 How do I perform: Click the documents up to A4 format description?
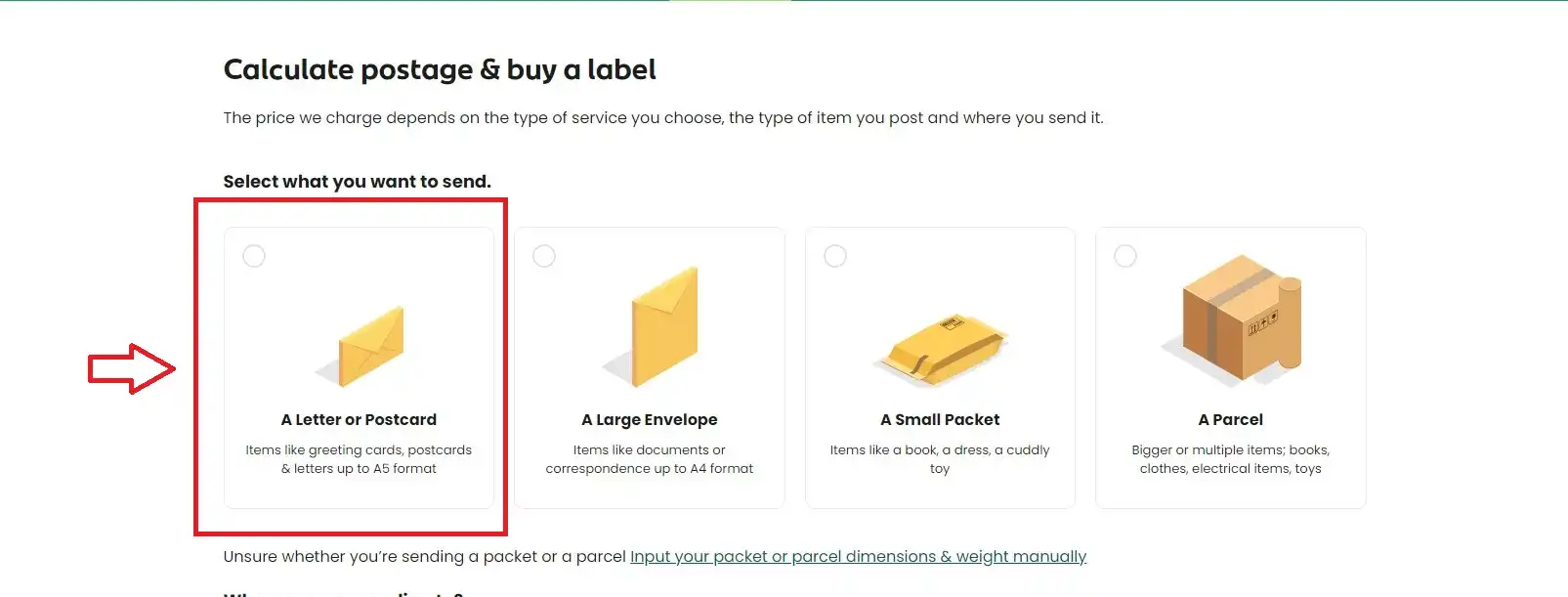(650, 459)
